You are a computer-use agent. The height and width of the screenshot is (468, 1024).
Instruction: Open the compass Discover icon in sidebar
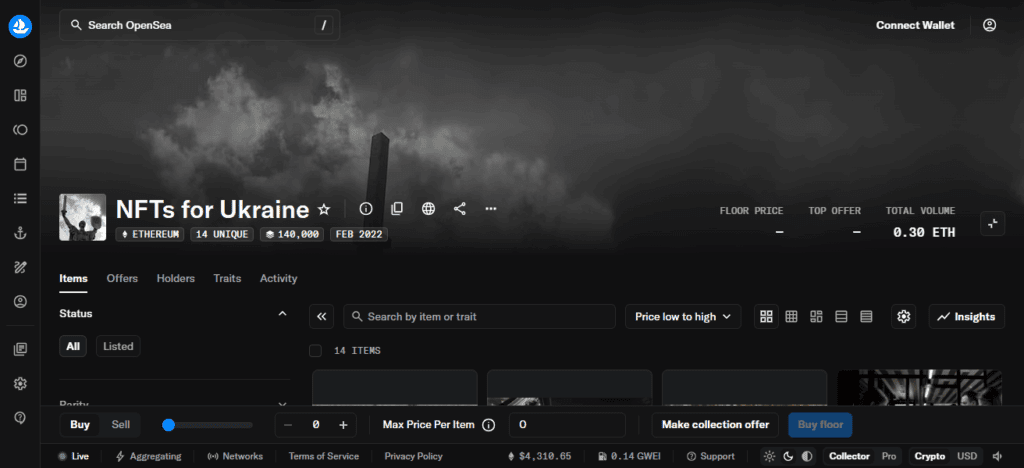[x=20, y=61]
